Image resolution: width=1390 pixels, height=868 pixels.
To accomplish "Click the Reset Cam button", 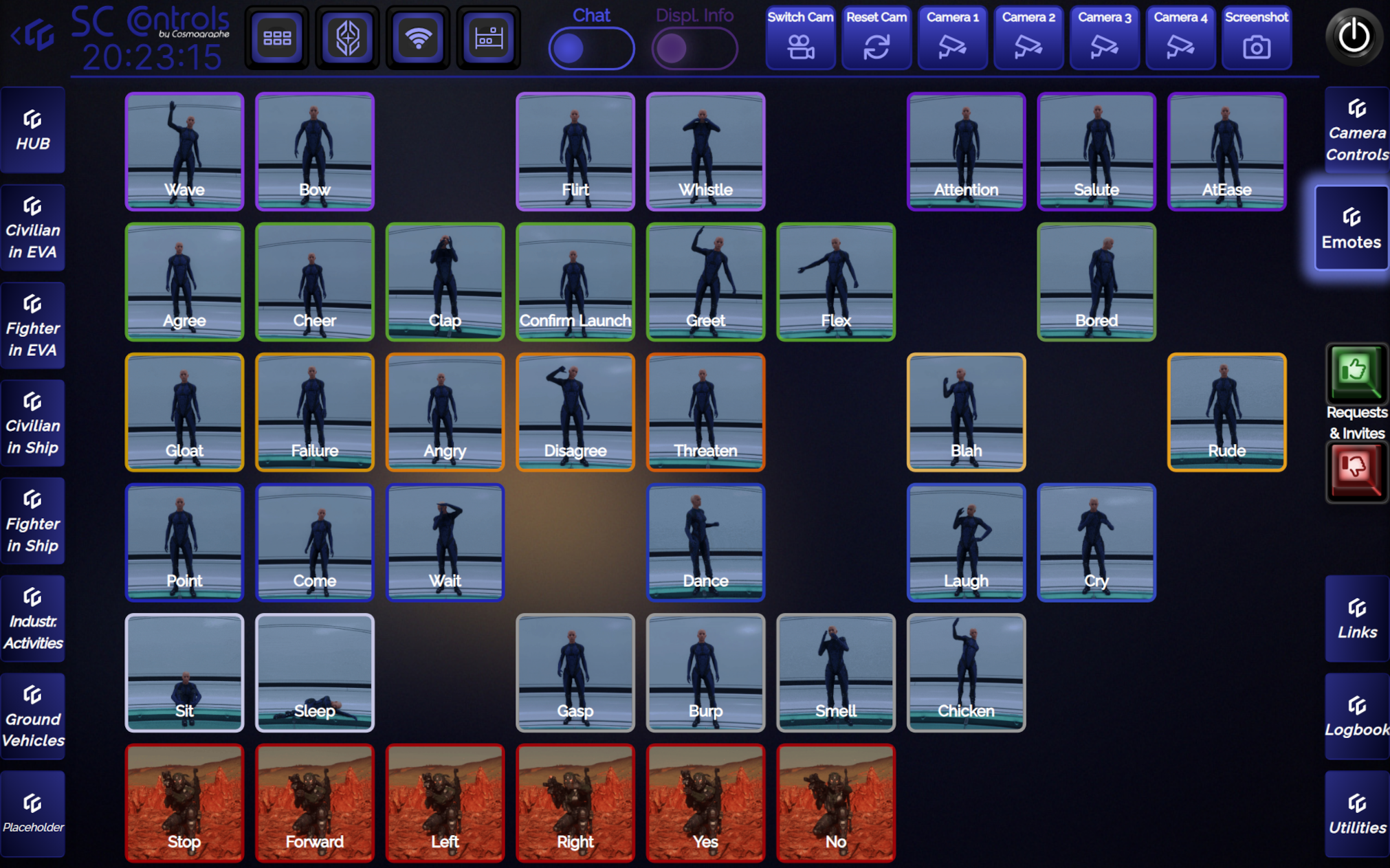I will (x=876, y=38).
